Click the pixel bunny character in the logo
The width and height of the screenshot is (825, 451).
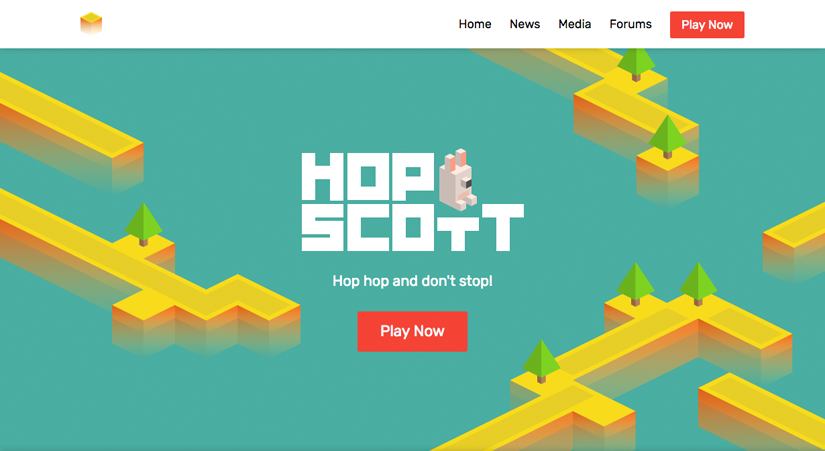tap(457, 179)
